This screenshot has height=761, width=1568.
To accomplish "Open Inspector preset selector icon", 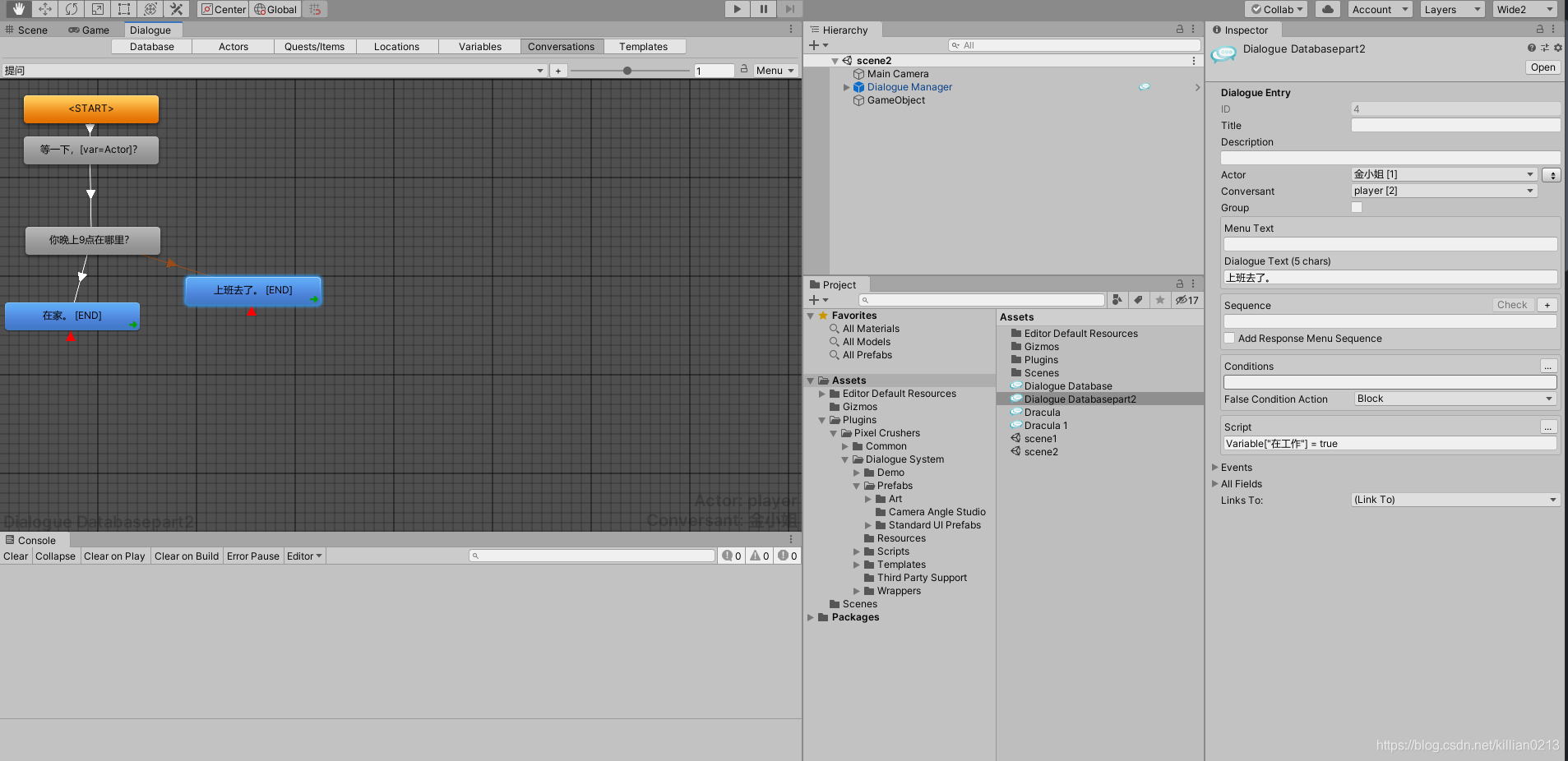I will point(1545,48).
